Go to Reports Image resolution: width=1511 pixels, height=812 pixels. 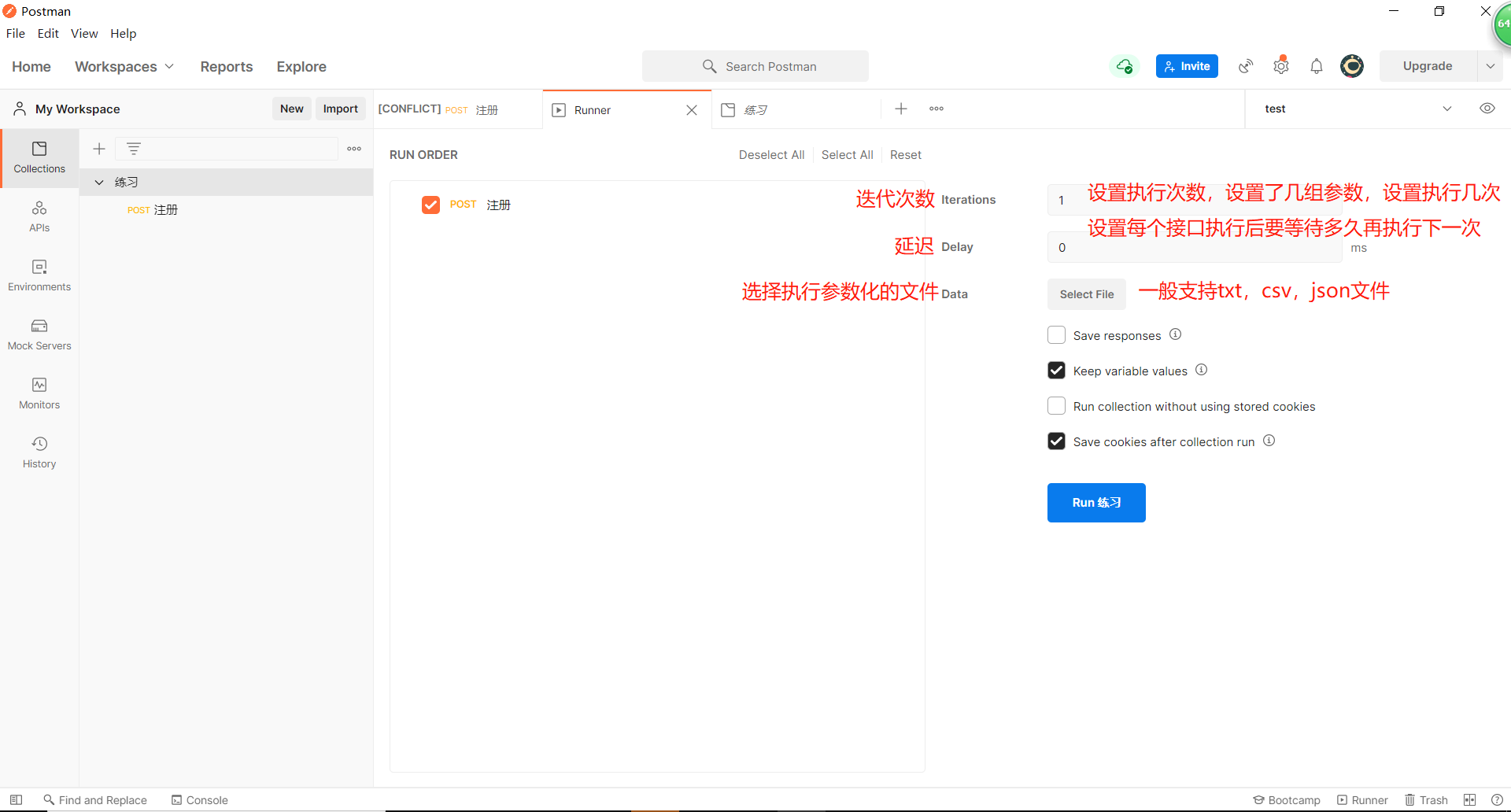[x=227, y=67]
